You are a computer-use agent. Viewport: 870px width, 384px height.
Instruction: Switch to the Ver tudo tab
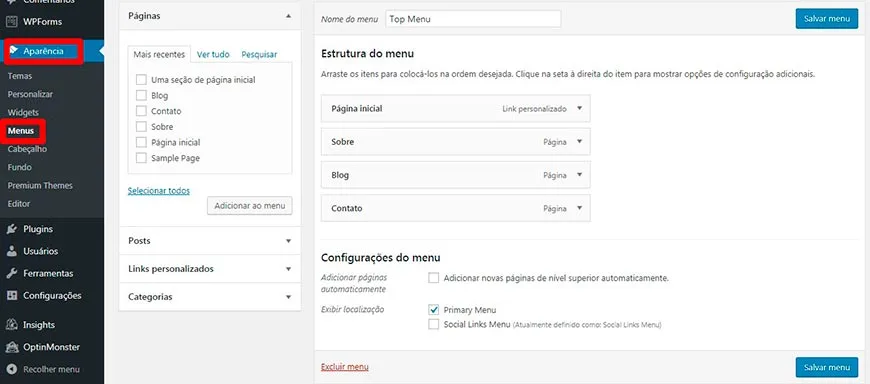click(x=213, y=54)
